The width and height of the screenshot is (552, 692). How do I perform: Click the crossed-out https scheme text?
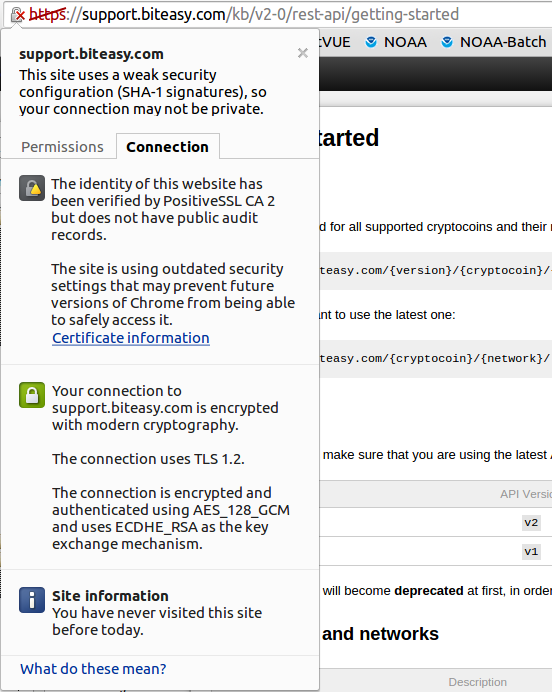click(48, 15)
